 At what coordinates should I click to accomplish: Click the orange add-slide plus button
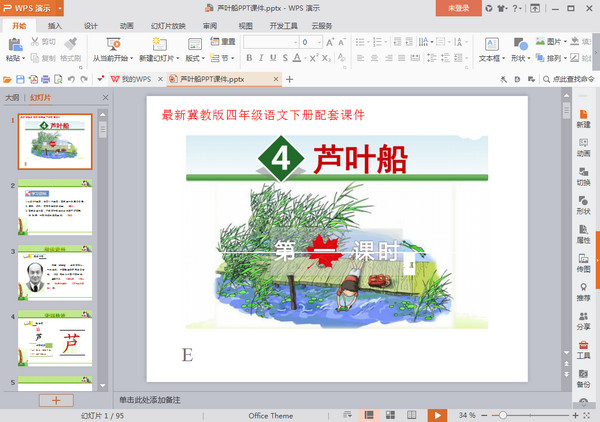pyautogui.click(x=55, y=400)
